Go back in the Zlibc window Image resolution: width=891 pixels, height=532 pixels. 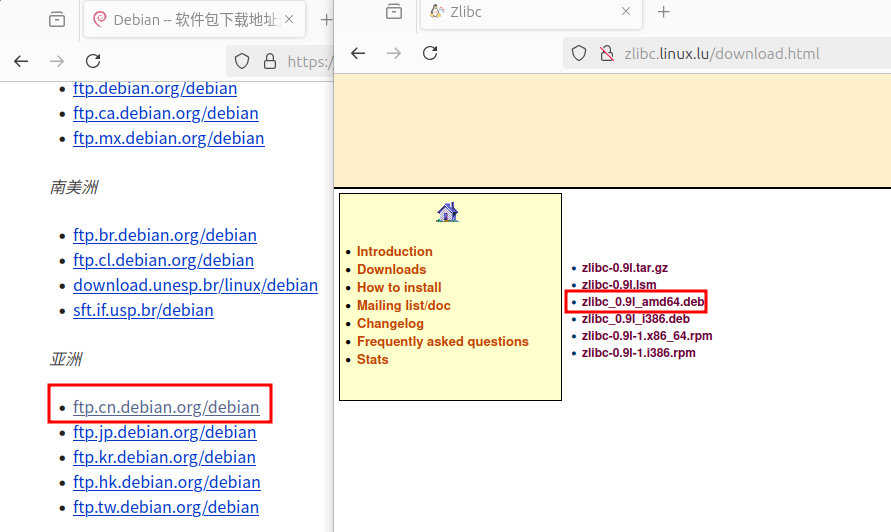tap(358, 53)
